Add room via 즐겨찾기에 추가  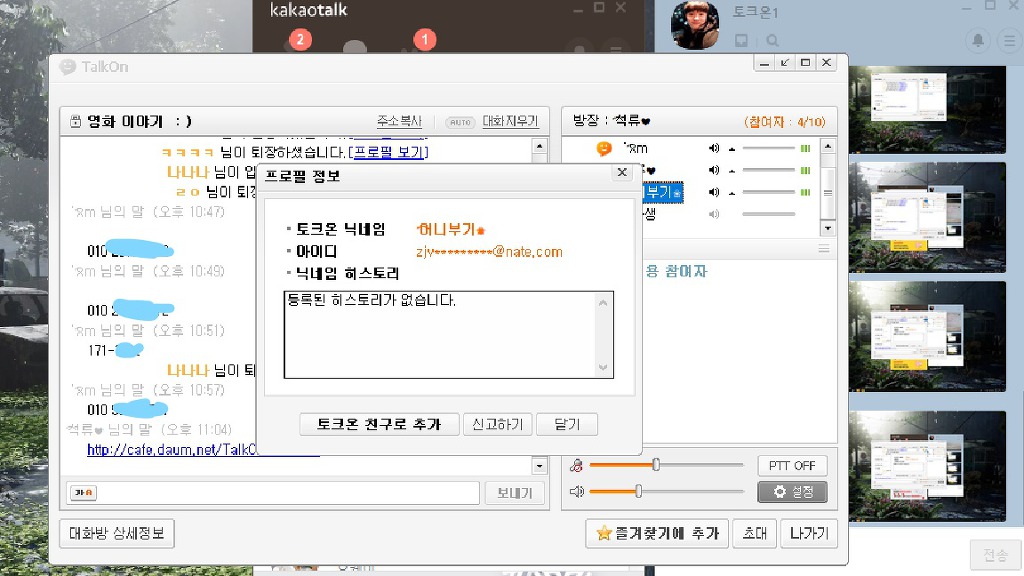click(x=657, y=534)
